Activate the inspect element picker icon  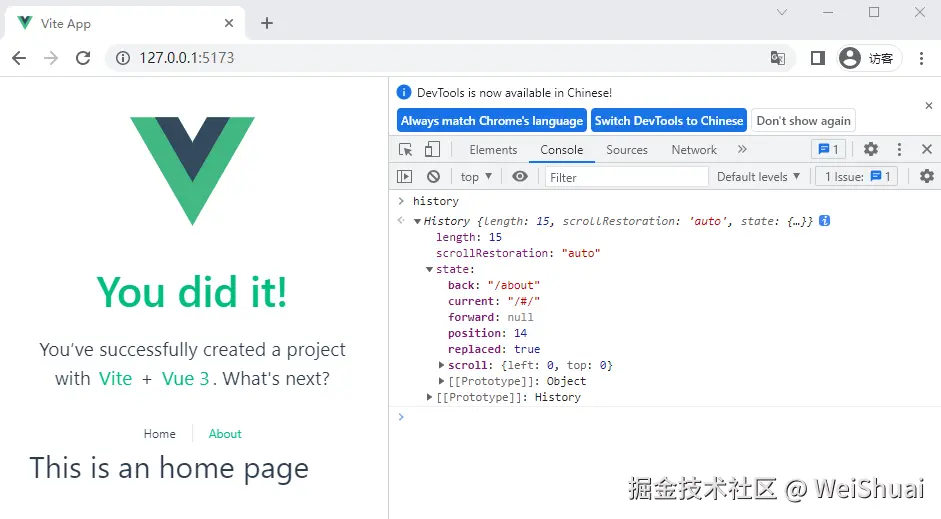406,149
